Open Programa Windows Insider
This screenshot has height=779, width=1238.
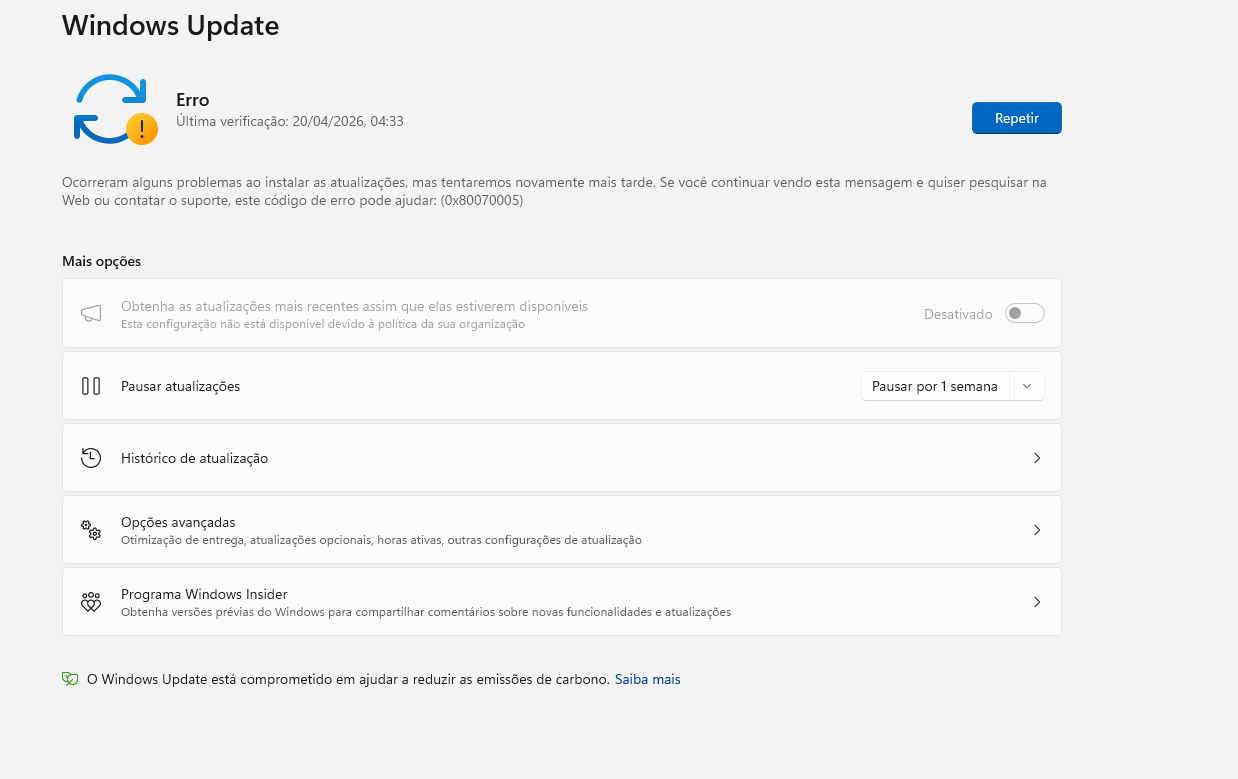pos(562,602)
